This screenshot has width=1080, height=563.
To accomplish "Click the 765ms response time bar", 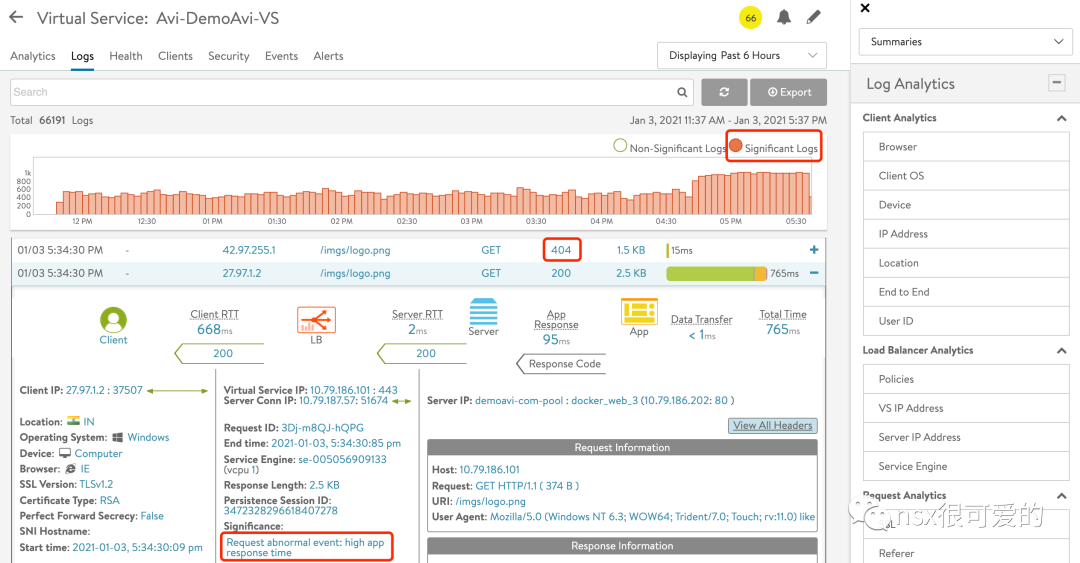I will coord(716,274).
